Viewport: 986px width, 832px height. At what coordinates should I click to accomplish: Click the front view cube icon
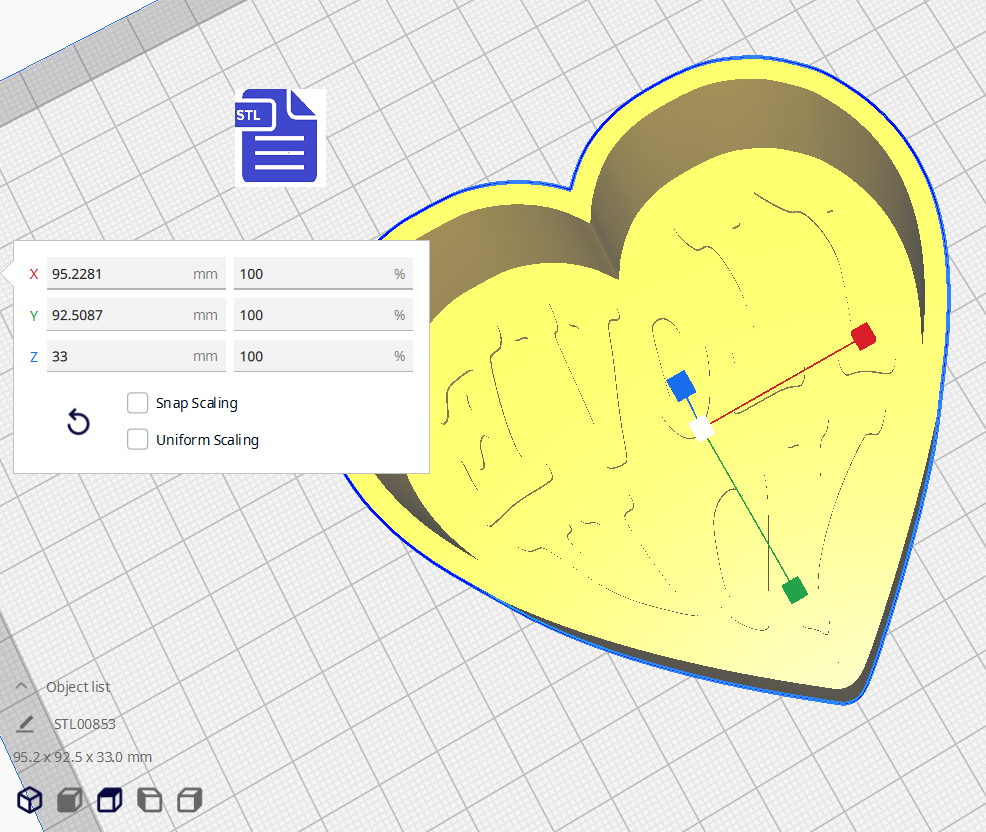69,800
